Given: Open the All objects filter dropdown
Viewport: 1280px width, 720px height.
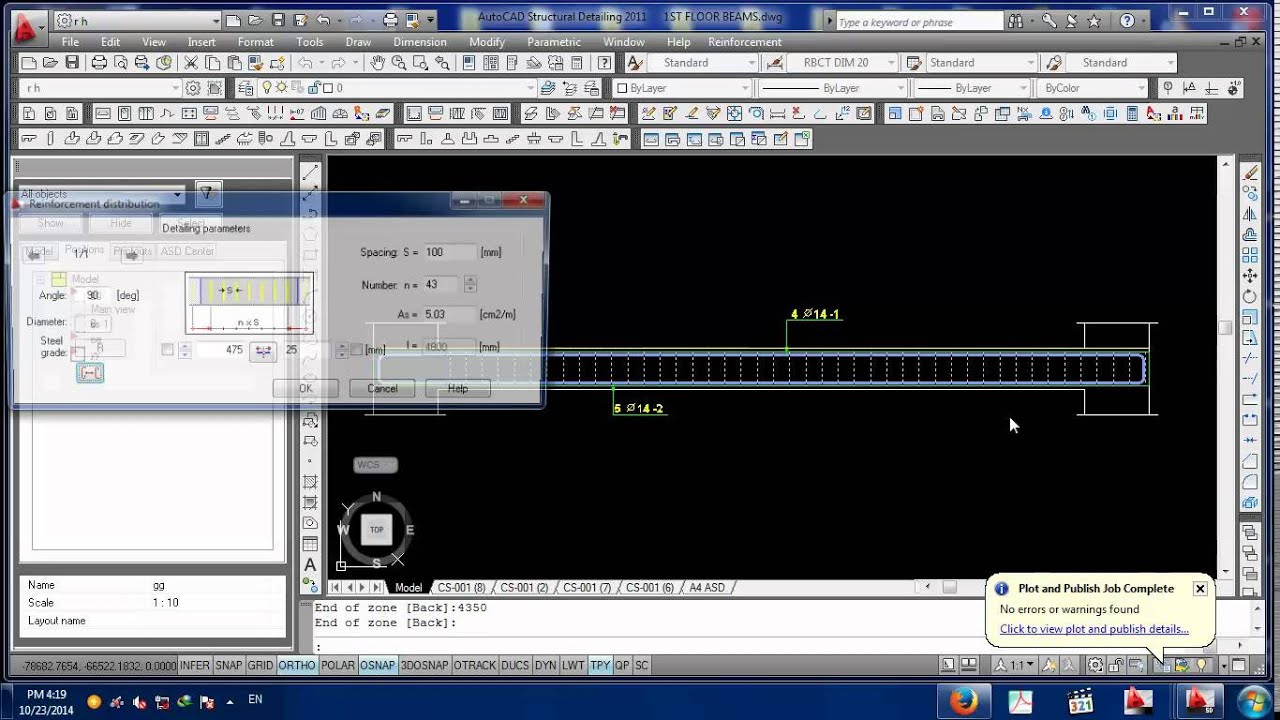Looking at the screenshot, I should tap(101, 194).
